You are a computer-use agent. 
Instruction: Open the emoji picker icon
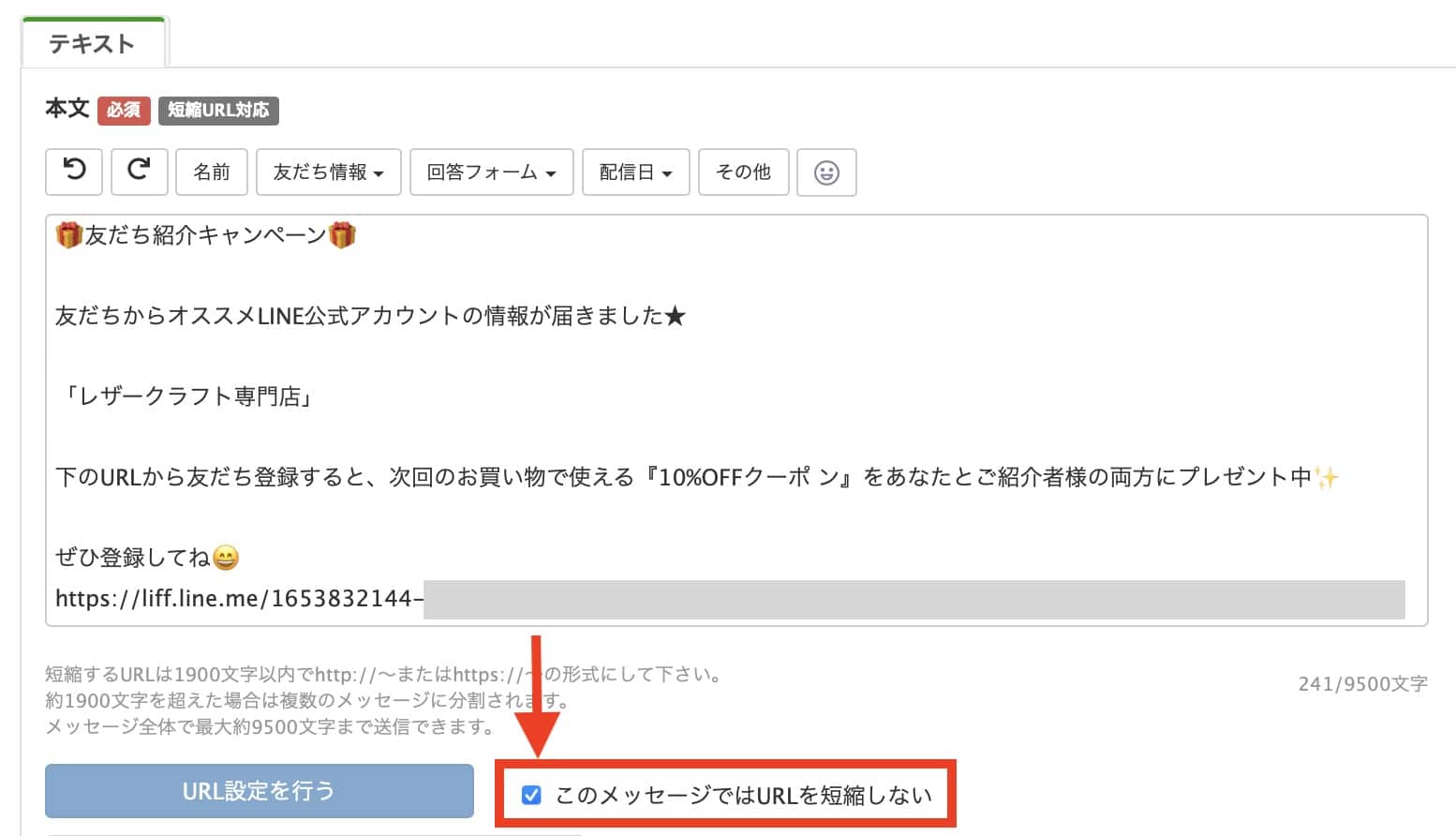tap(825, 172)
